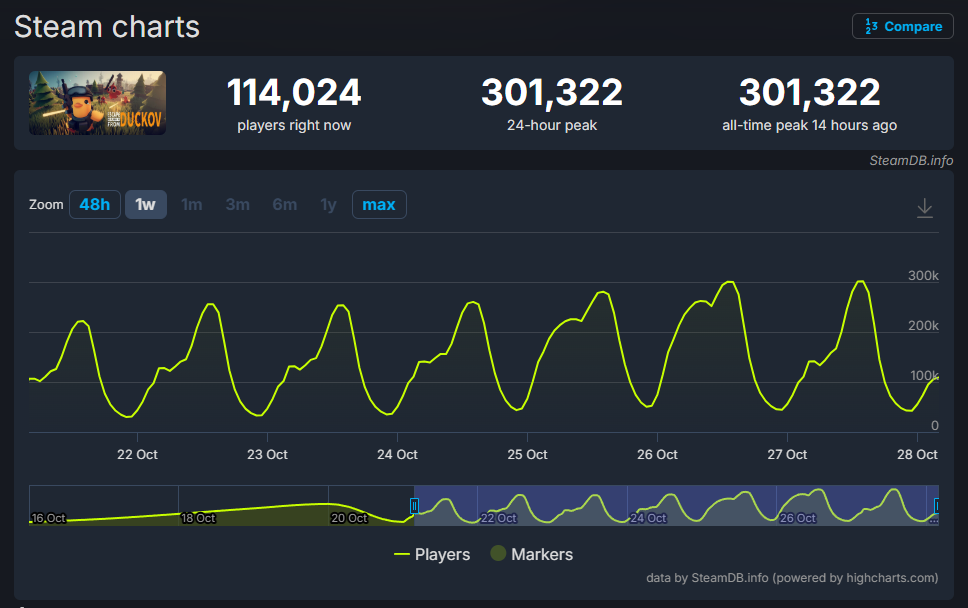This screenshot has height=608, width=968.
Task: Click the right navigator range handle
Action: click(935, 506)
